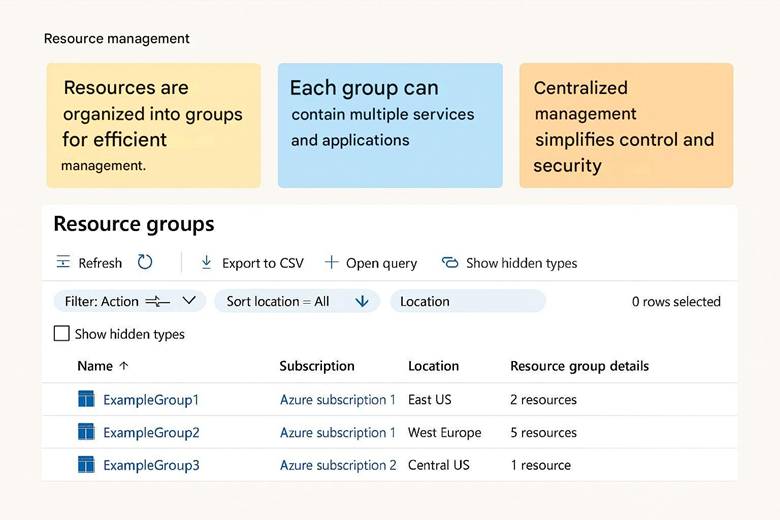
Task: Click the Show hidden types toolbar icon
Action: click(x=450, y=263)
